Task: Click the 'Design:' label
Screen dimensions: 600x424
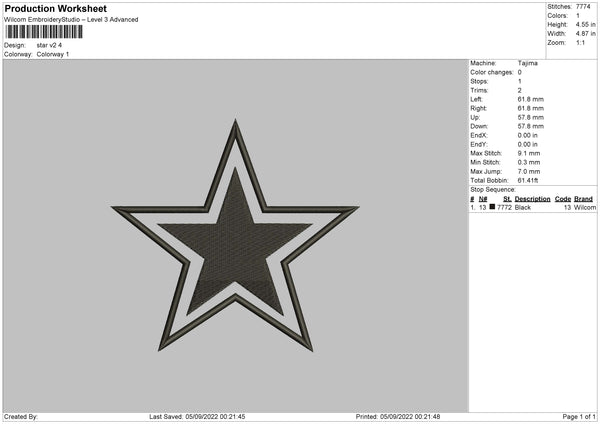Action: point(15,45)
